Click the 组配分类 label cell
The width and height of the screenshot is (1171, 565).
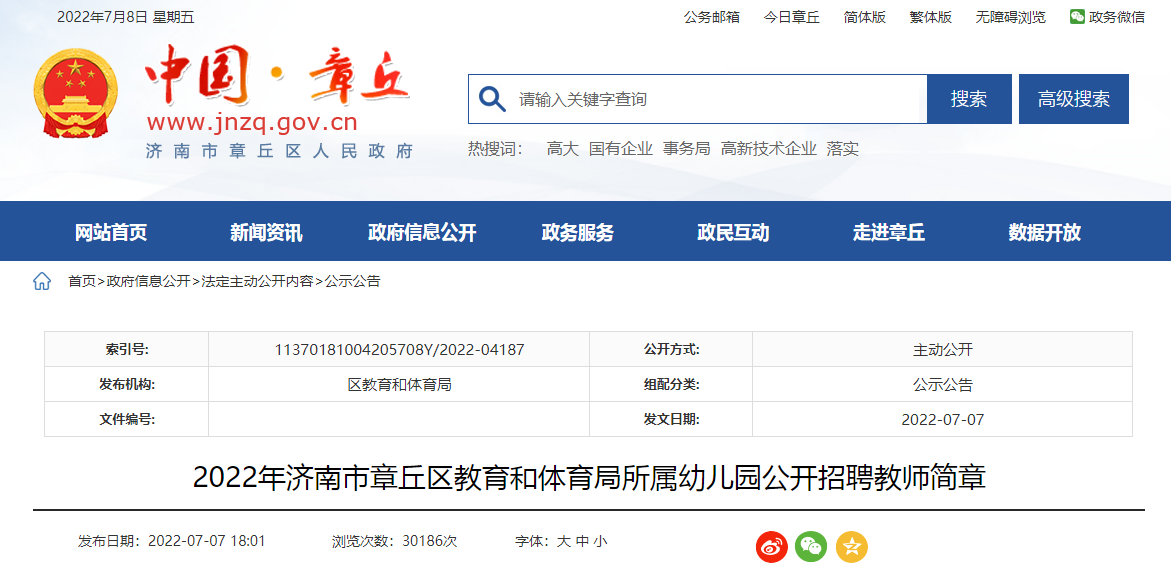pos(671,384)
